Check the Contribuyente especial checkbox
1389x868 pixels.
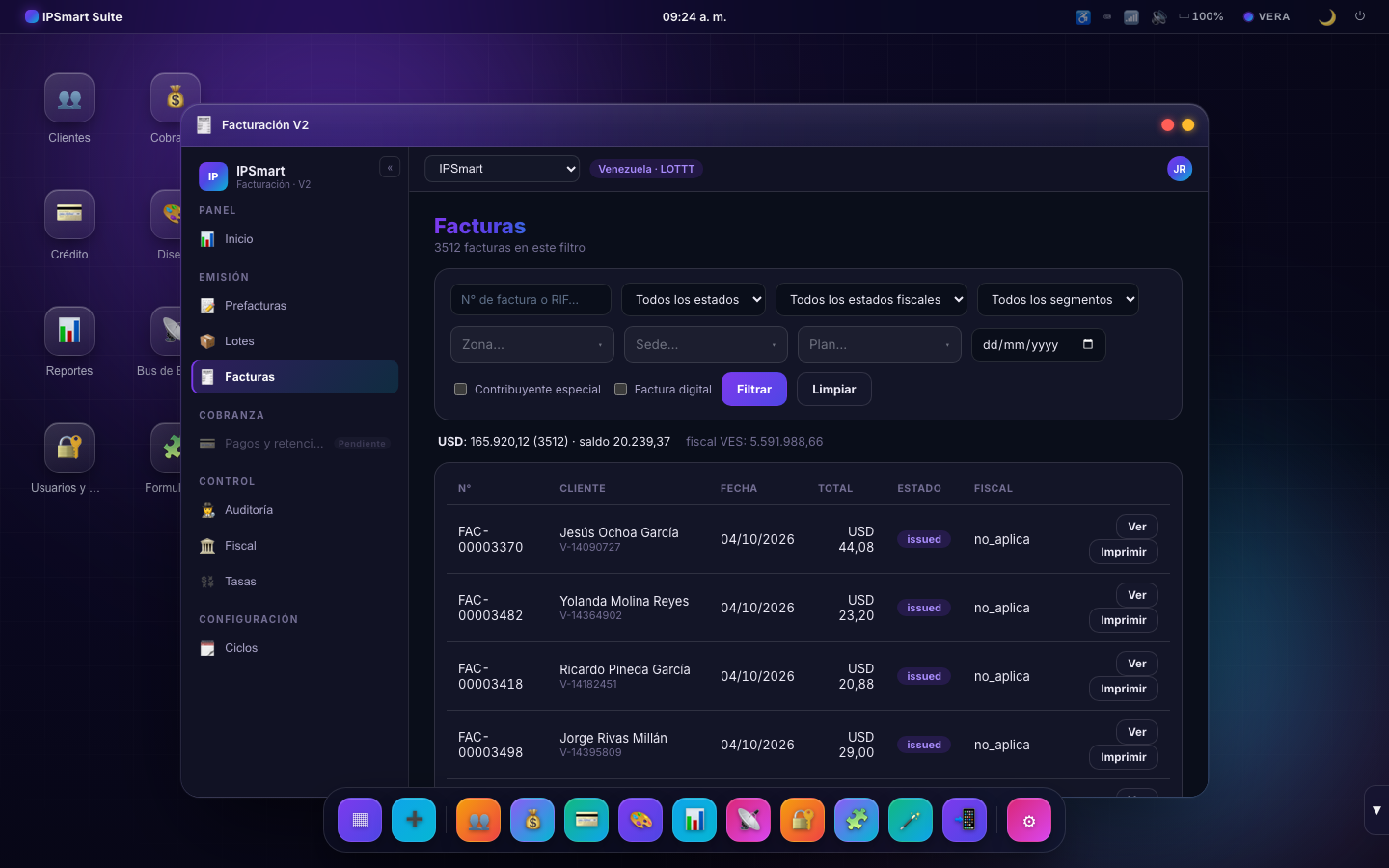[x=461, y=390]
